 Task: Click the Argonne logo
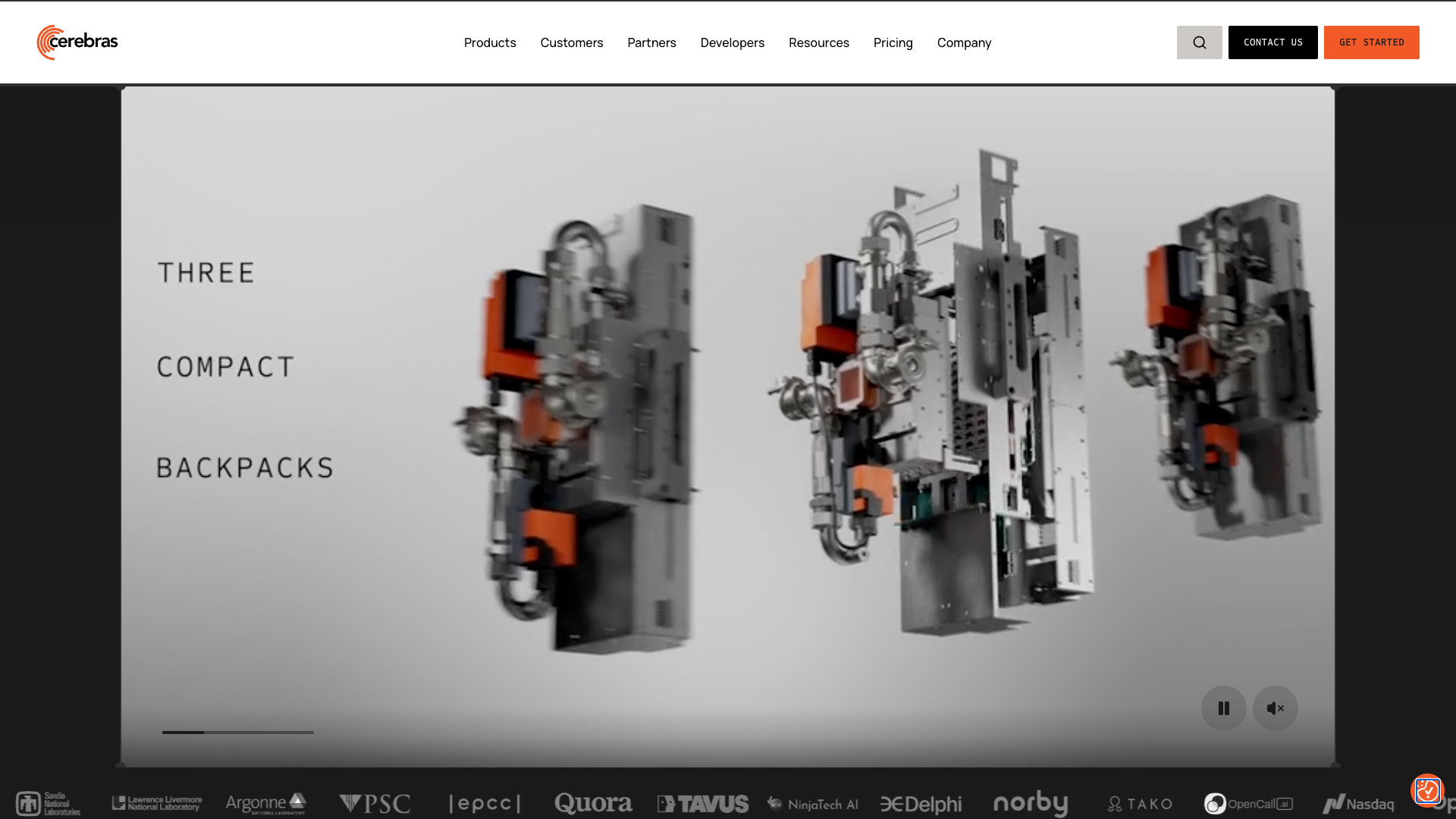point(266,803)
